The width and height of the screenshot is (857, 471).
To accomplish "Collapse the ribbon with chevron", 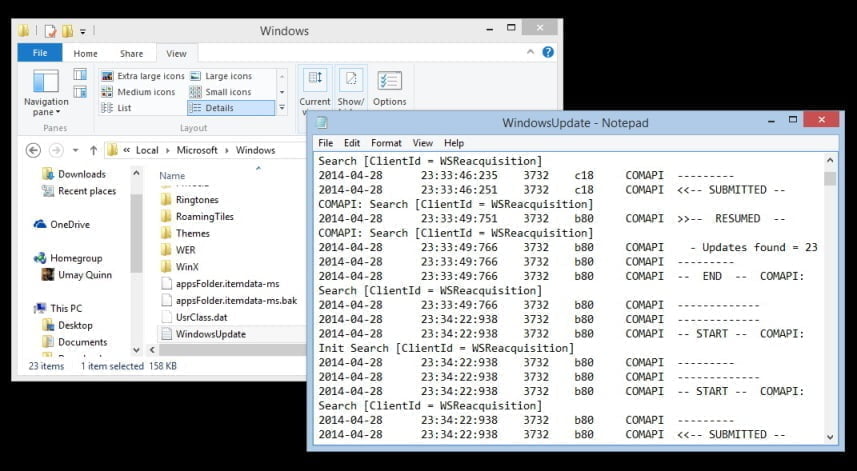I will point(530,52).
